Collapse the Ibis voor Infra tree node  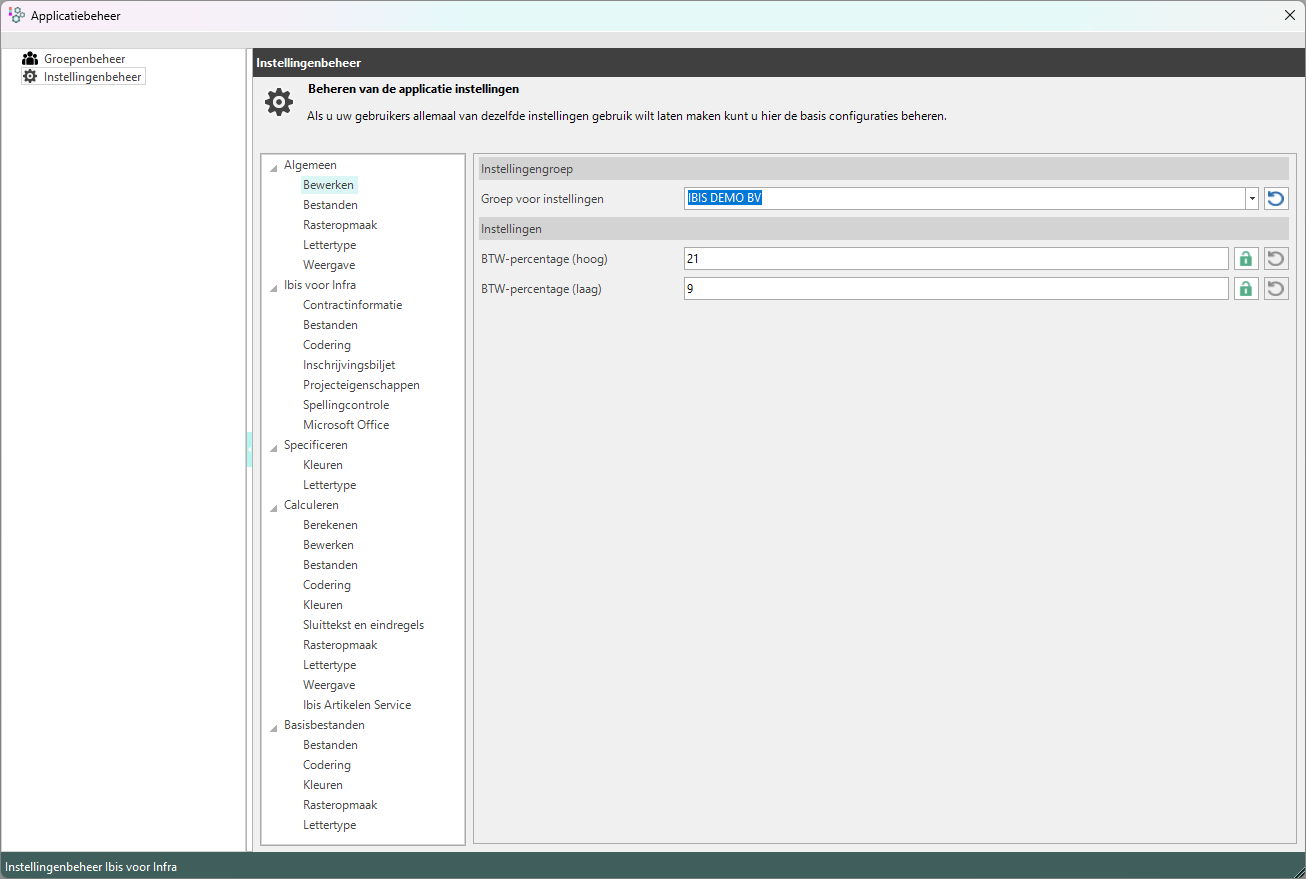point(274,287)
